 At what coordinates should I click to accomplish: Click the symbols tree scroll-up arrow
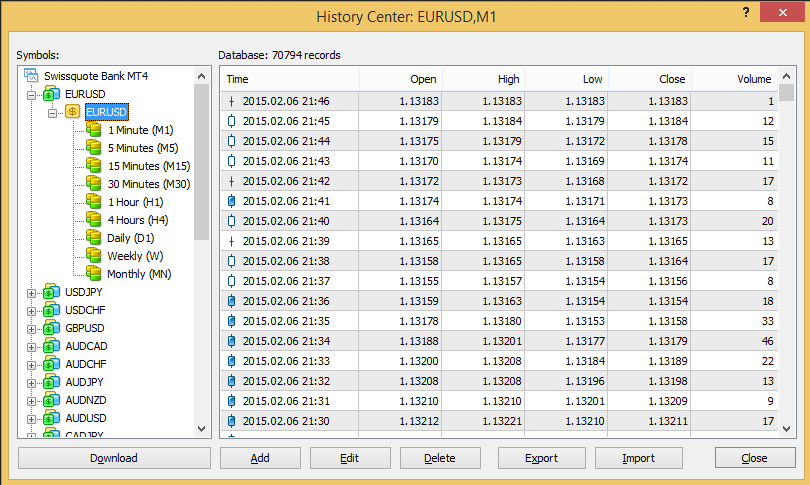pyautogui.click(x=201, y=76)
